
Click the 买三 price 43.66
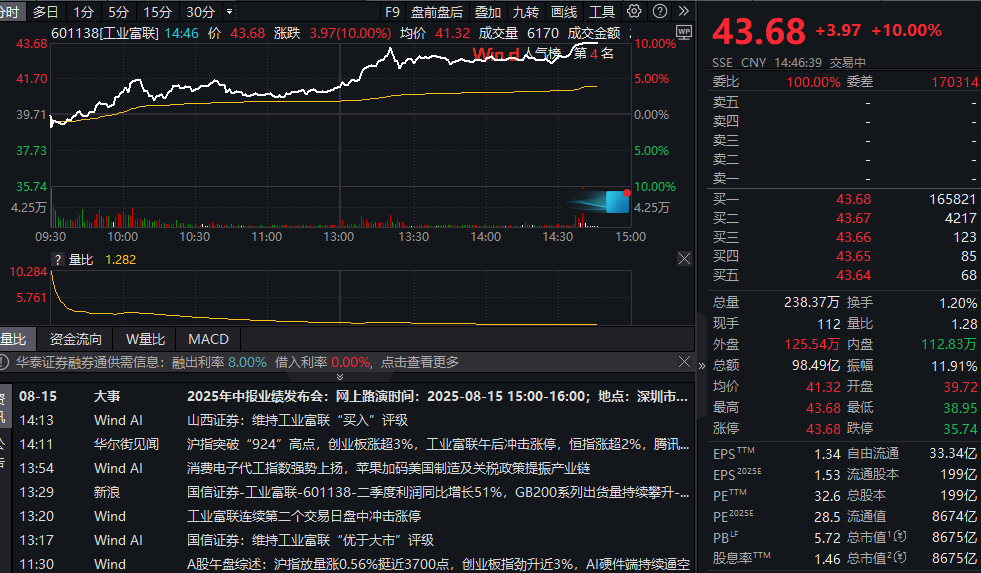point(853,237)
